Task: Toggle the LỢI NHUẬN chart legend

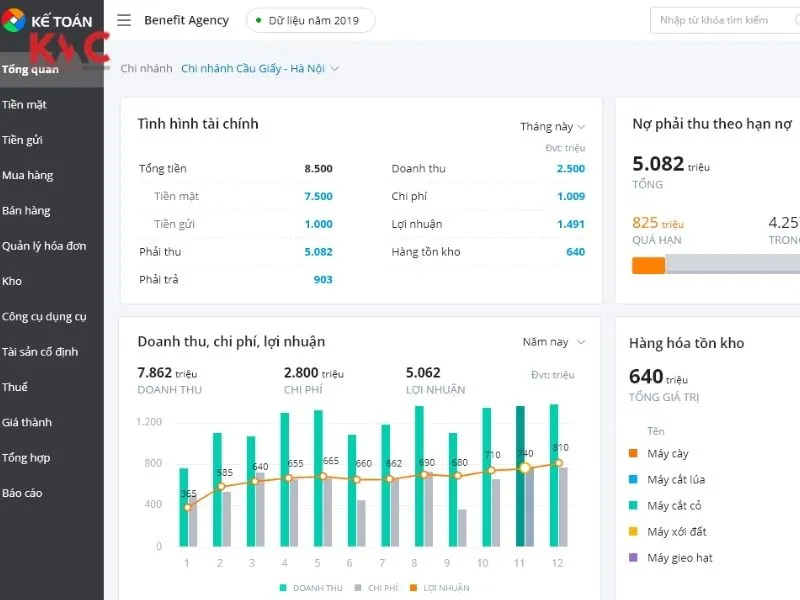Action: [439, 588]
